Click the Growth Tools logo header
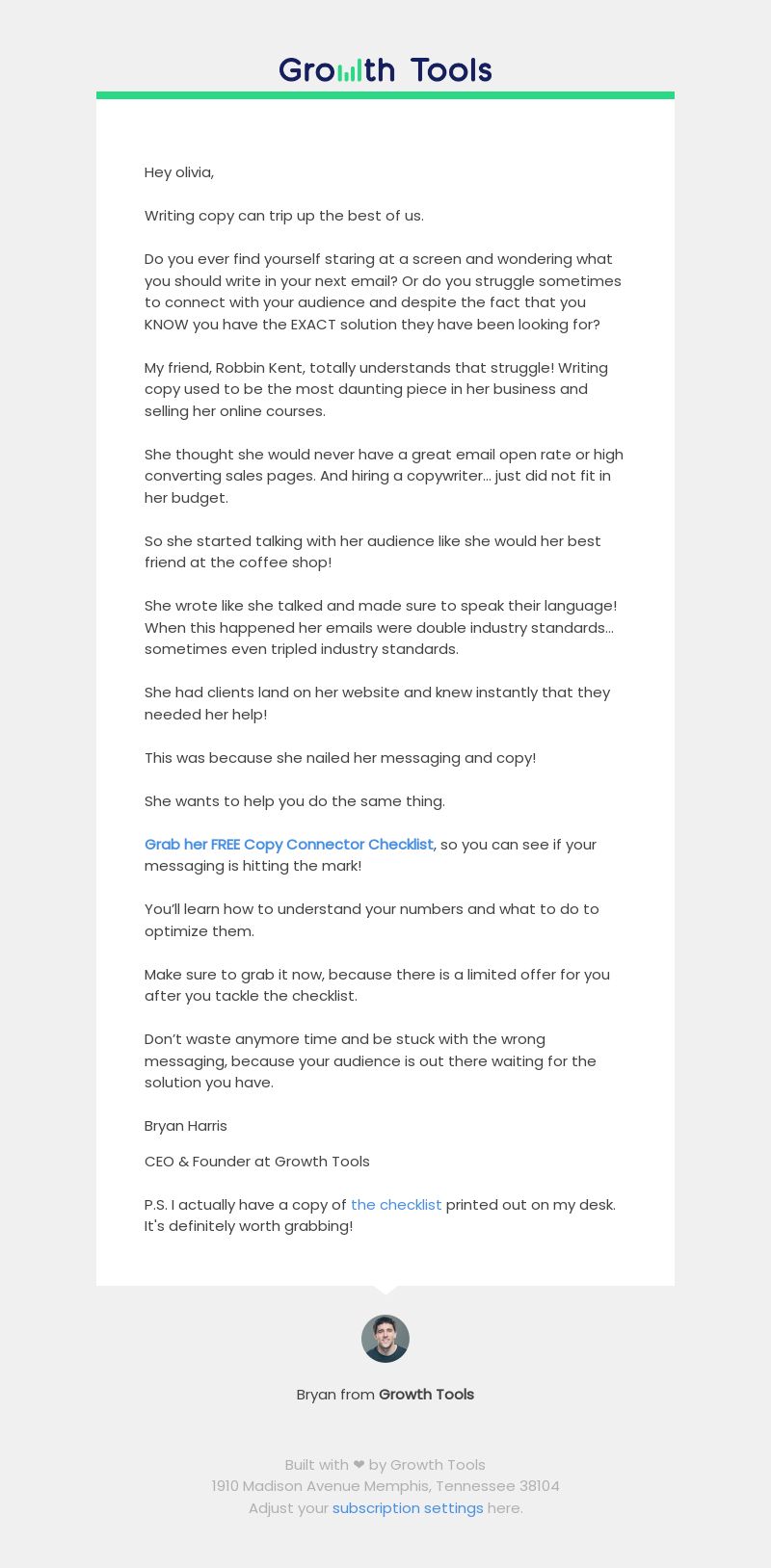The width and height of the screenshot is (771, 1568). [x=385, y=69]
